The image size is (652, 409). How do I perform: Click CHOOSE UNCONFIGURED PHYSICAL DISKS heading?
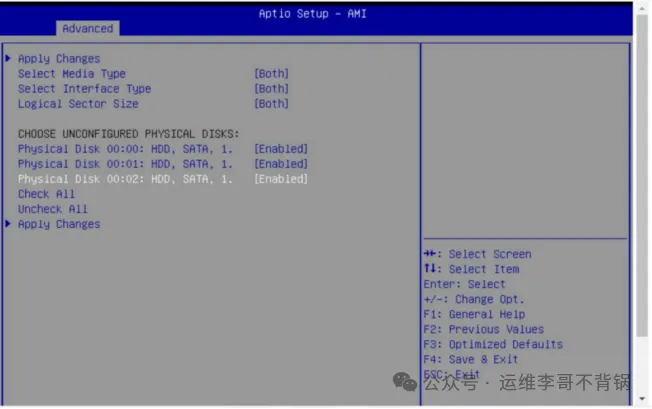tap(128, 134)
